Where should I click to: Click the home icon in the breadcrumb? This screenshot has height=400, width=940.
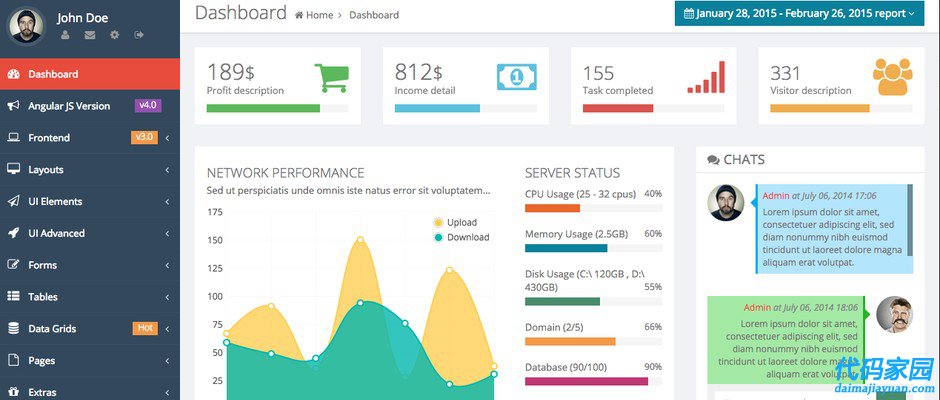click(299, 16)
